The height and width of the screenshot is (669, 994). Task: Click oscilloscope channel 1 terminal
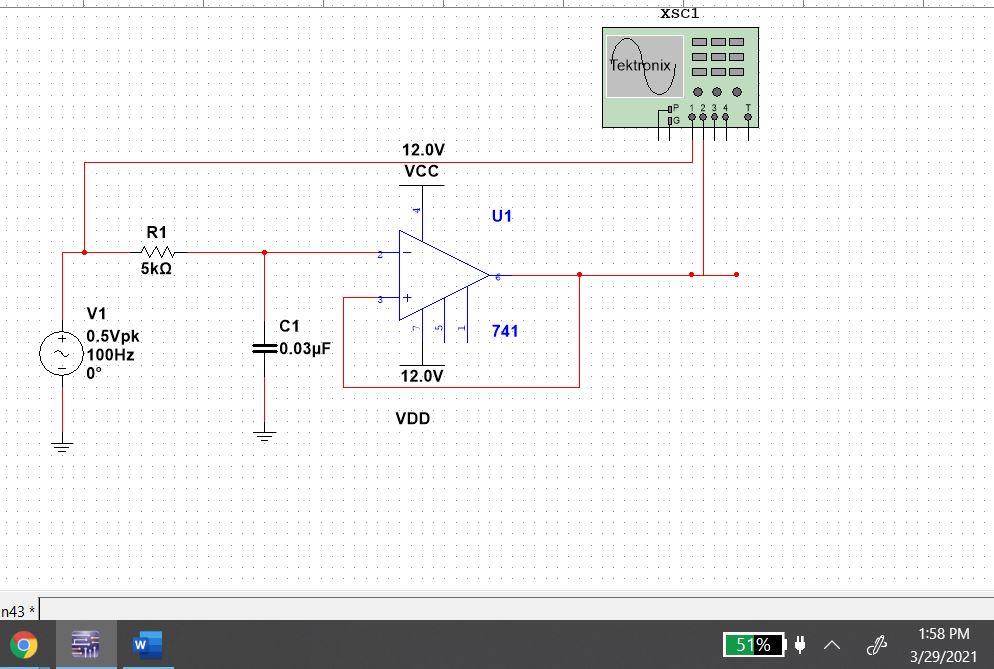[x=692, y=117]
